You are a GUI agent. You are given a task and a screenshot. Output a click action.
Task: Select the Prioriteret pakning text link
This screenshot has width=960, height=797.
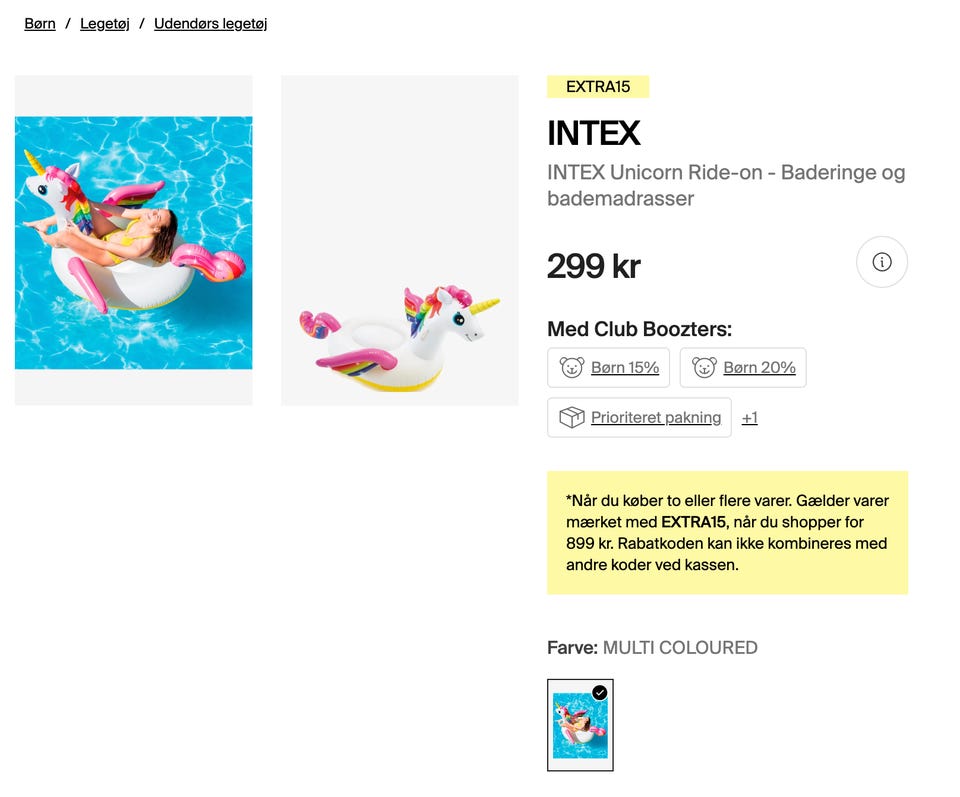[656, 418]
